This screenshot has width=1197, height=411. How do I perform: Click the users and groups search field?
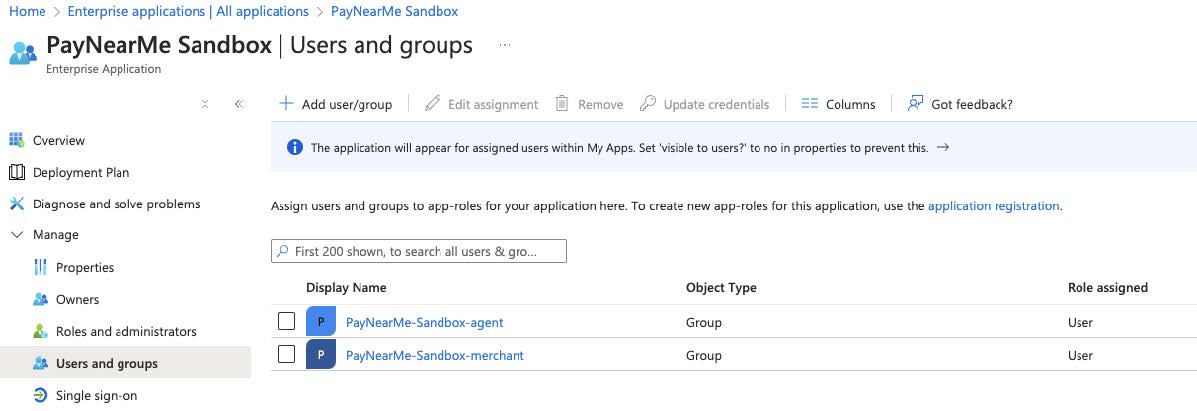tap(419, 251)
